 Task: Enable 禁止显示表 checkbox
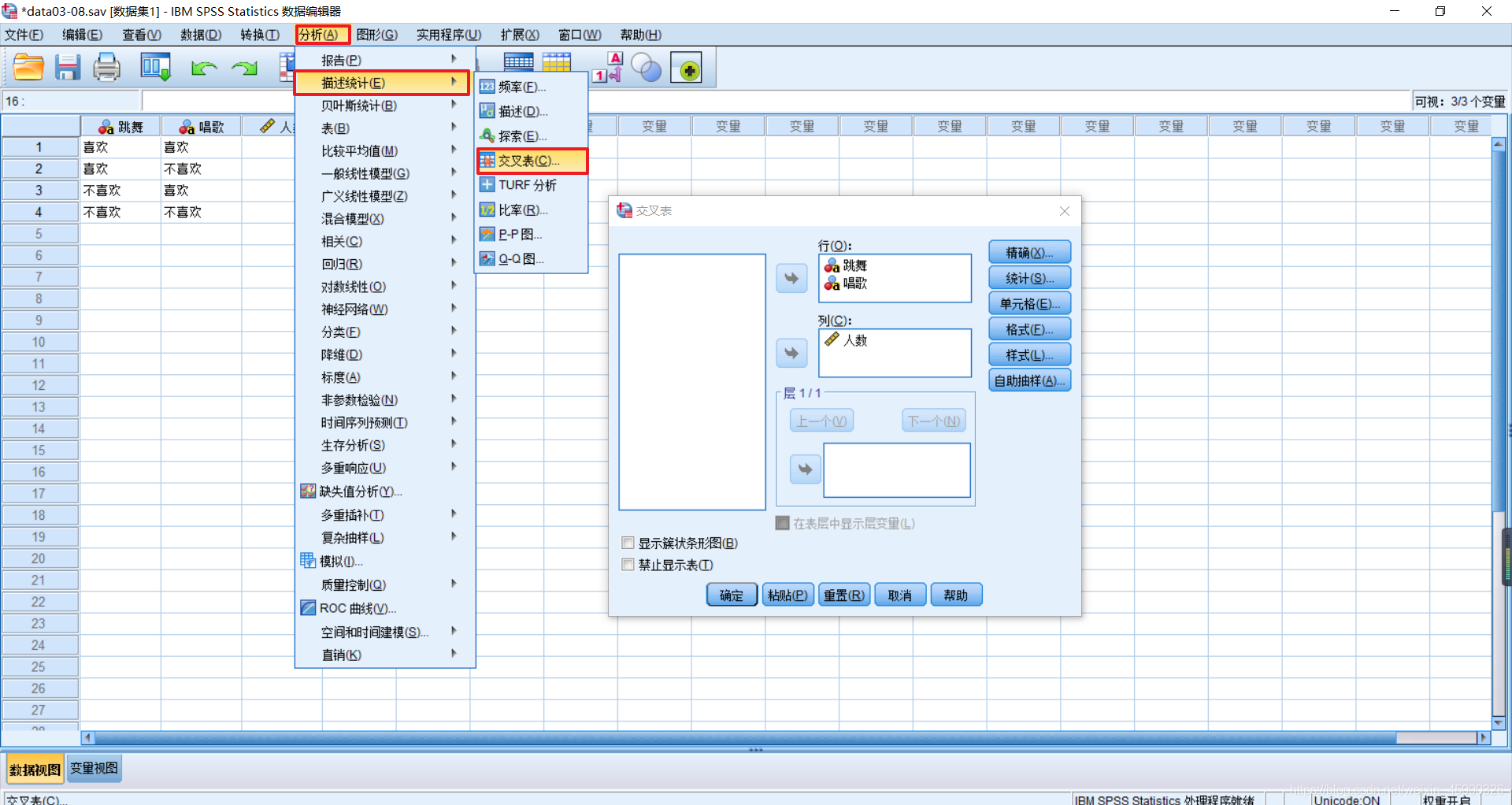pyautogui.click(x=628, y=565)
